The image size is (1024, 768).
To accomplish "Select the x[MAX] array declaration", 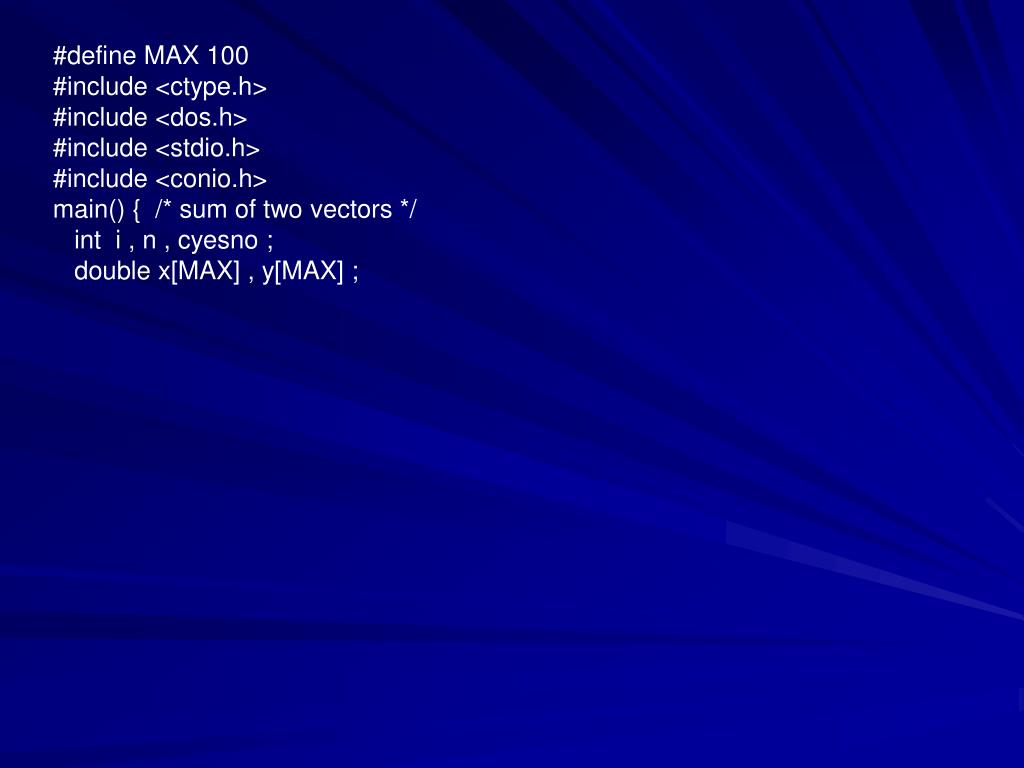I will (200, 271).
